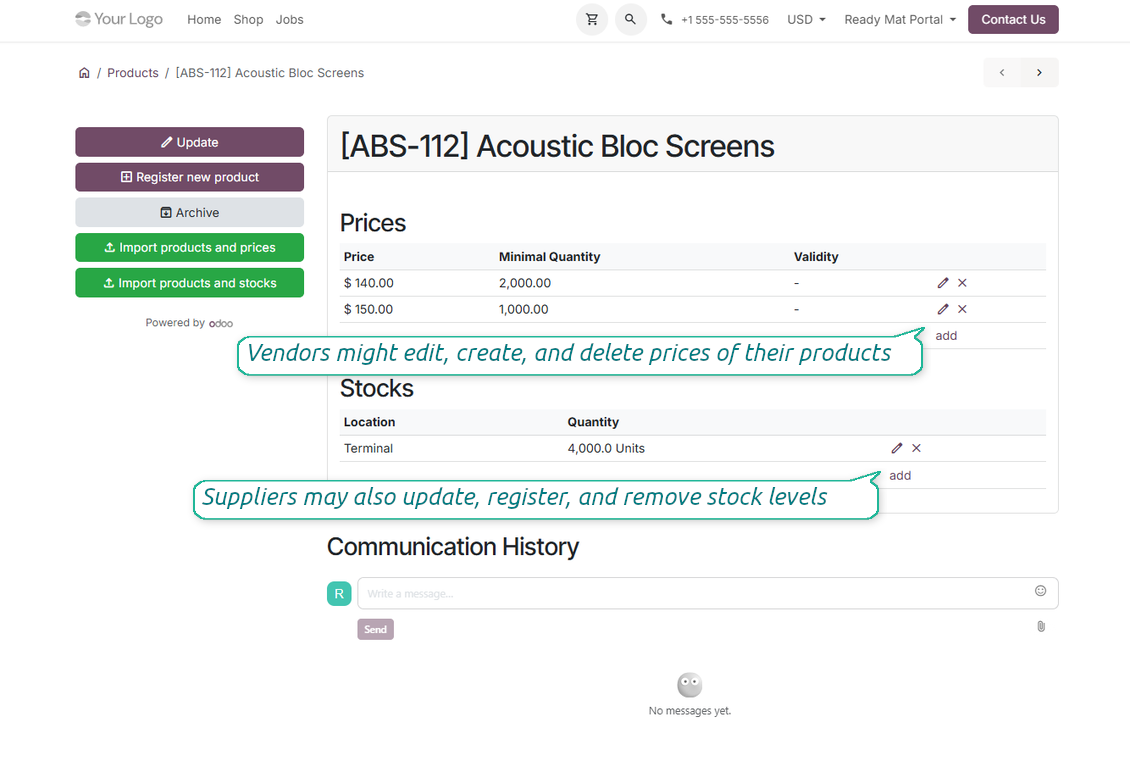
Task: Open the Shop menu item
Action: 248,19
